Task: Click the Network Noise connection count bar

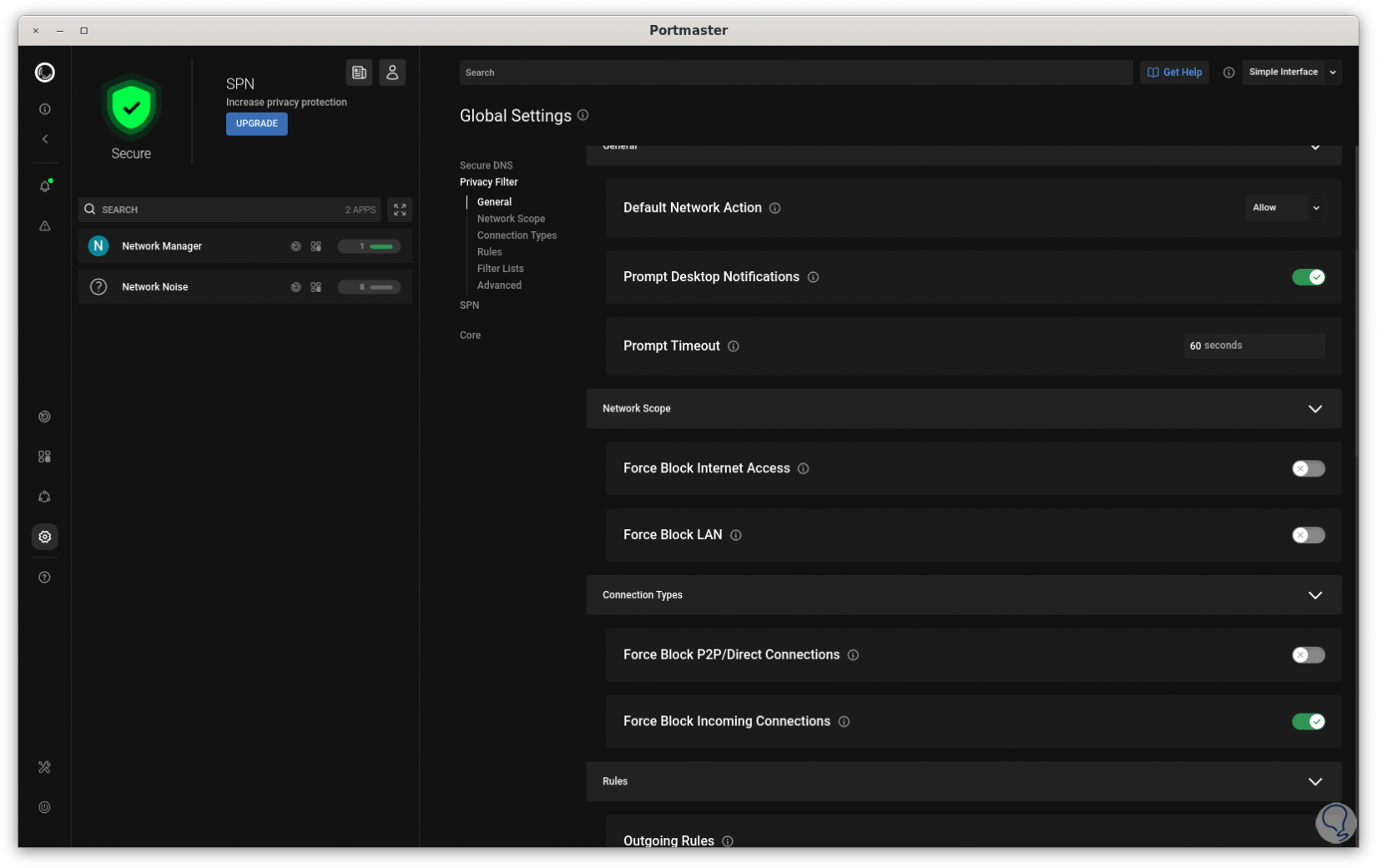Action: point(369,287)
